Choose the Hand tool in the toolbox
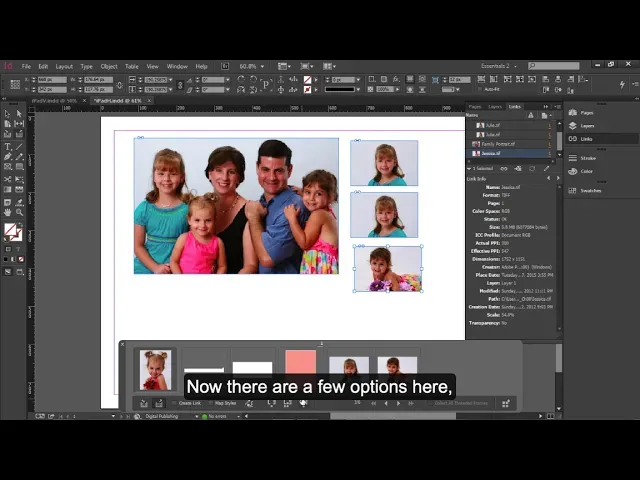The width and height of the screenshot is (640, 480). point(8,212)
